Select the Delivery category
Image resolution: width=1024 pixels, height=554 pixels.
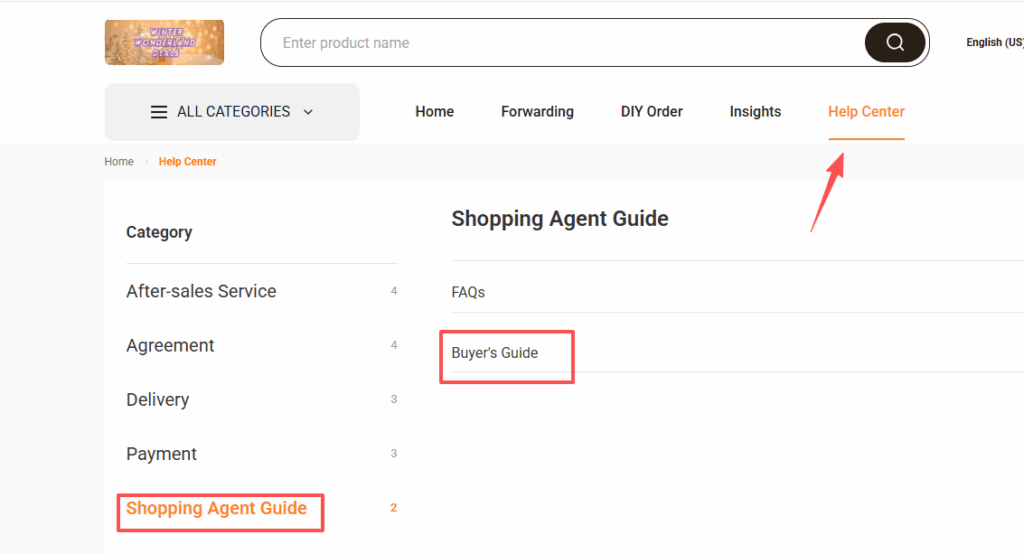coord(157,399)
